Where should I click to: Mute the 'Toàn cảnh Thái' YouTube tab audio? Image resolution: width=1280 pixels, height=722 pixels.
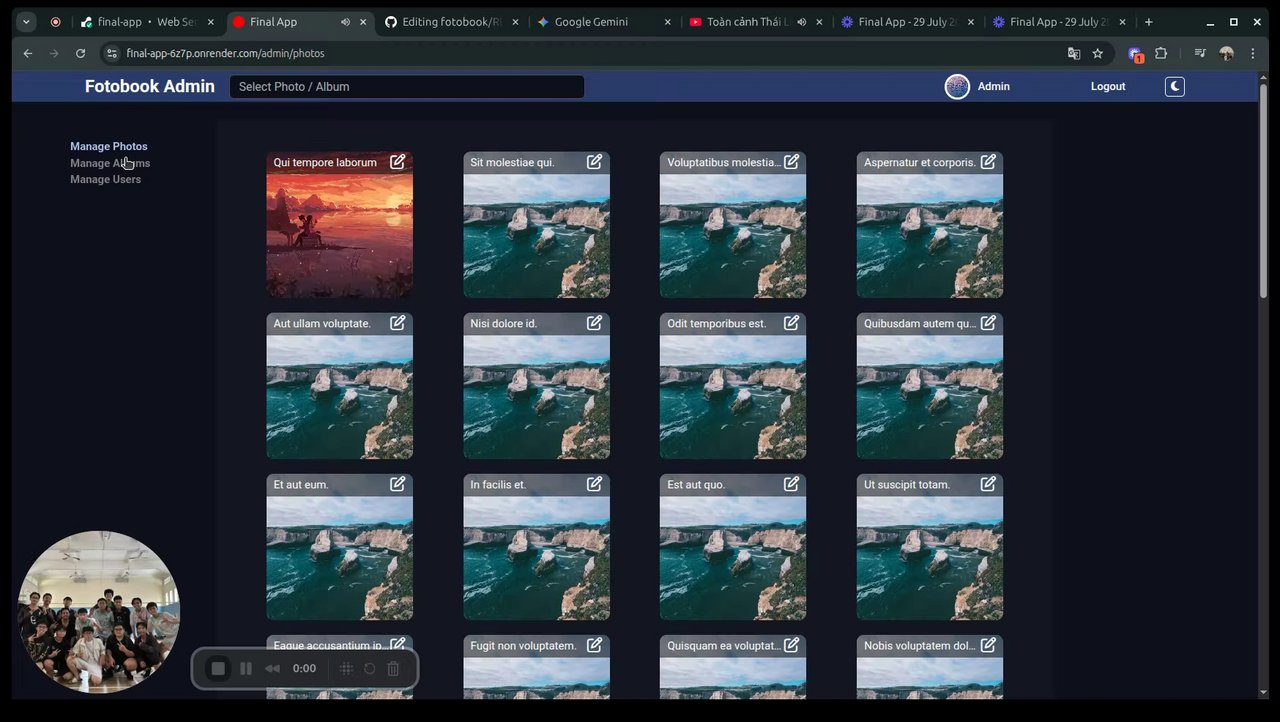[802, 22]
